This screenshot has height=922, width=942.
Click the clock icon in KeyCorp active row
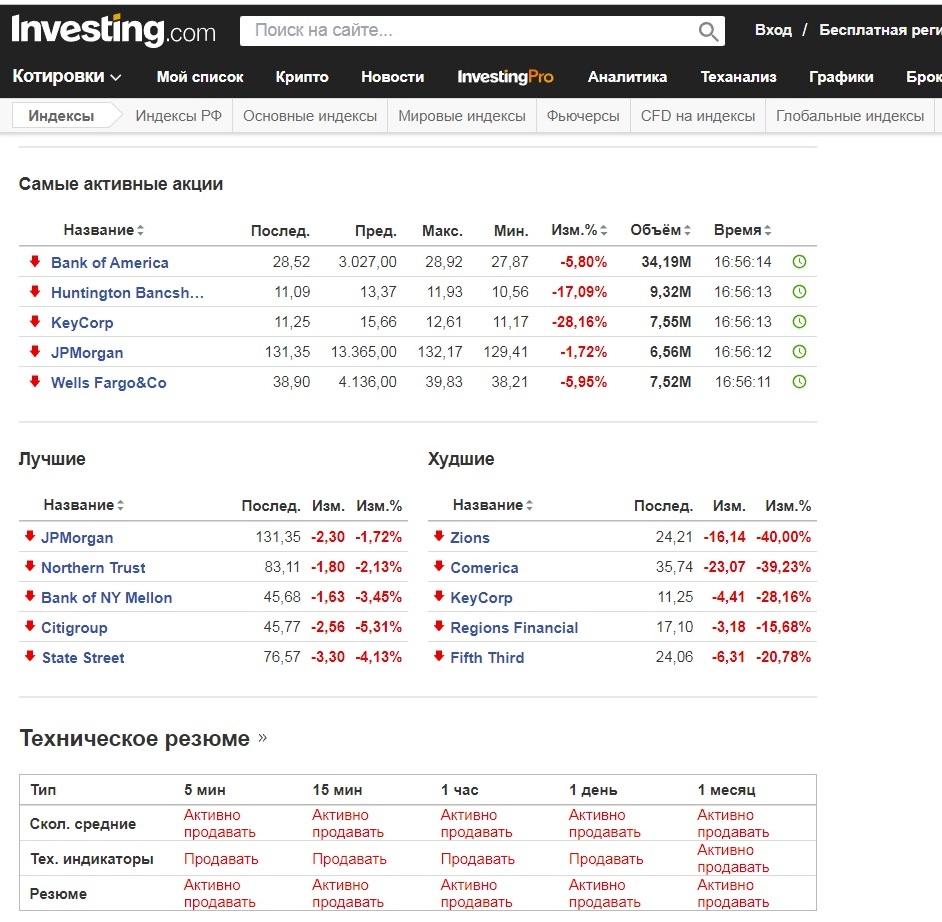click(x=799, y=322)
